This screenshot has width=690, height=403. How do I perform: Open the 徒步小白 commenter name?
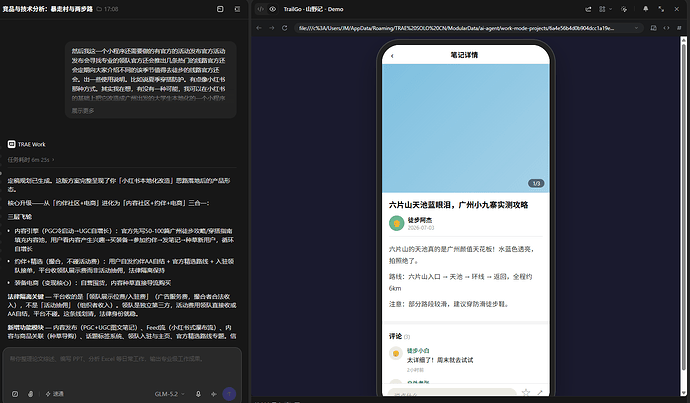coord(418,350)
